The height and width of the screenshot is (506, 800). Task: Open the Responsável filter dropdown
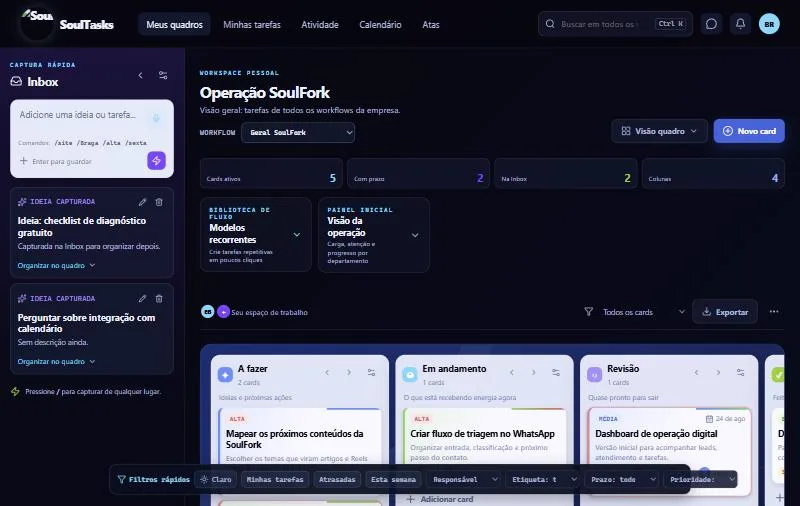pos(465,479)
